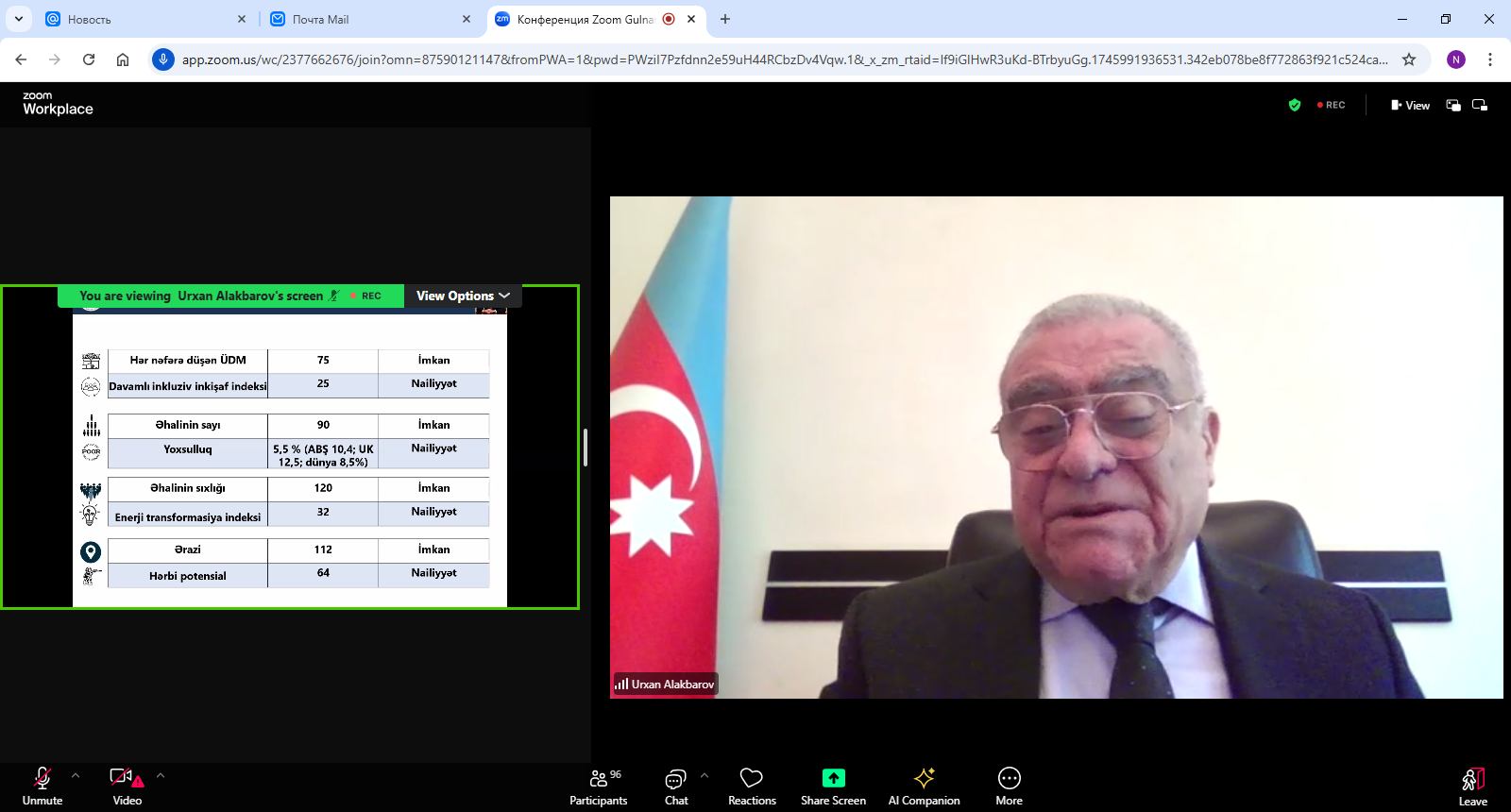Image resolution: width=1511 pixels, height=812 pixels.
Task: Expand chat options arrow next to Chat
Action: pos(705,775)
